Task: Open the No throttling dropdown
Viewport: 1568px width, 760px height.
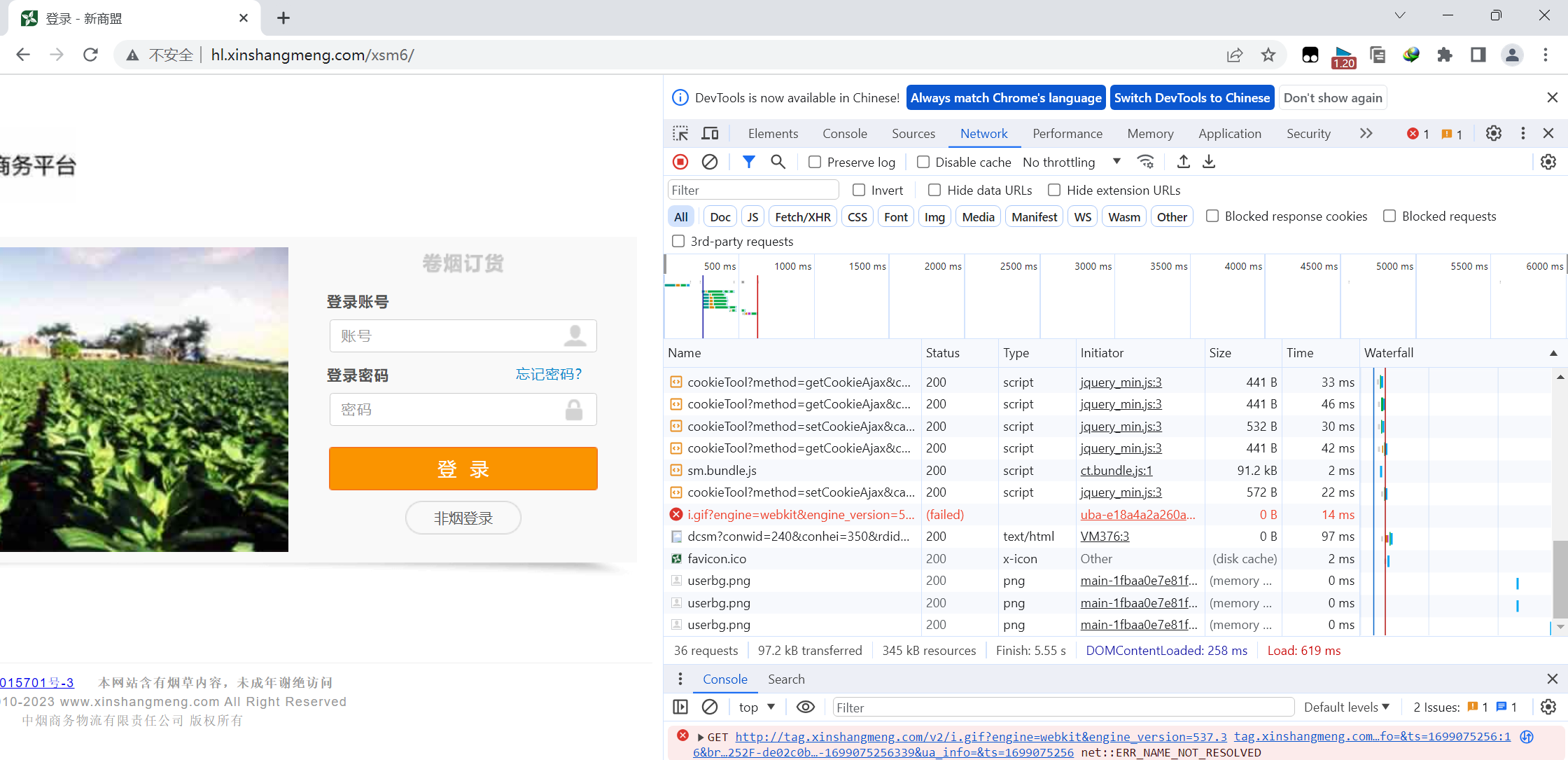Action: (1071, 162)
